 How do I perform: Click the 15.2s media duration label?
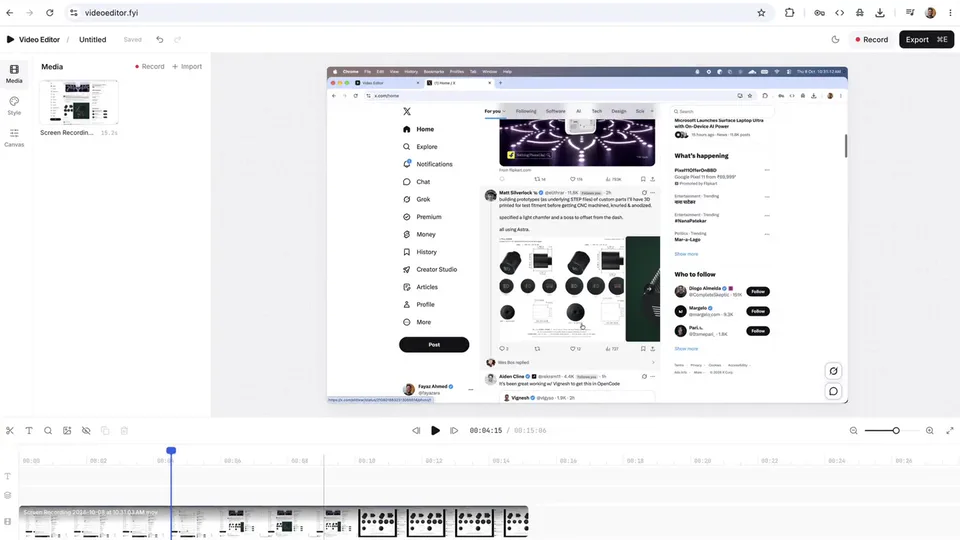[x=109, y=132]
